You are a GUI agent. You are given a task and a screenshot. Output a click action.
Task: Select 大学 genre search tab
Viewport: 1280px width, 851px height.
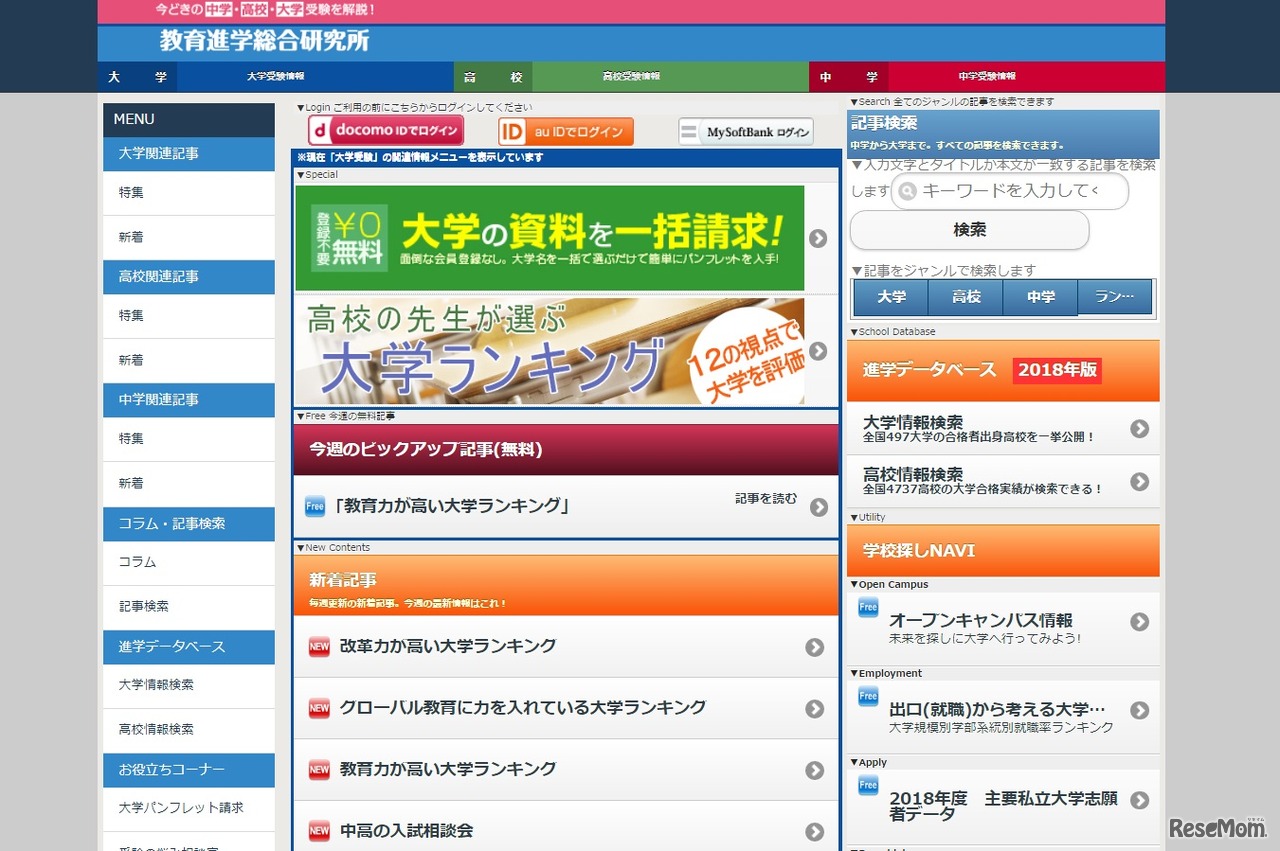coord(891,297)
